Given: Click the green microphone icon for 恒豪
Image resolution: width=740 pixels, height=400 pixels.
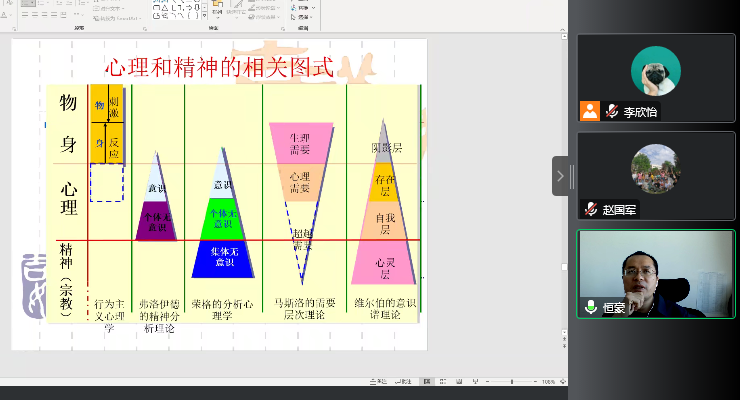Looking at the screenshot, I should (x=591, y=307).
